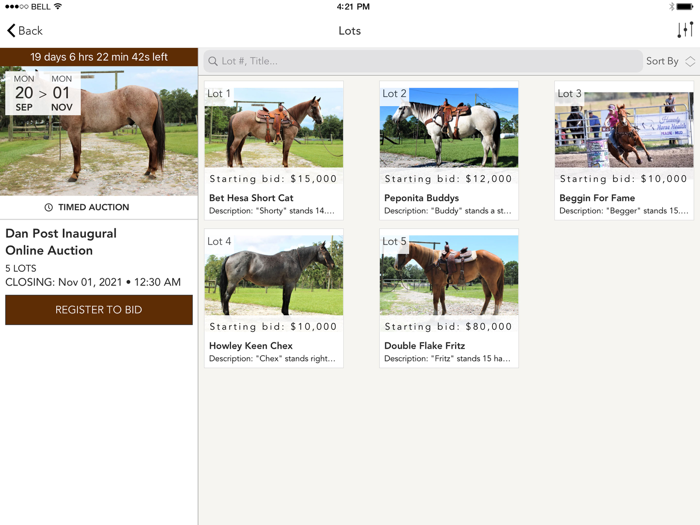Tap the Back chevron arrow

[11, 30]
